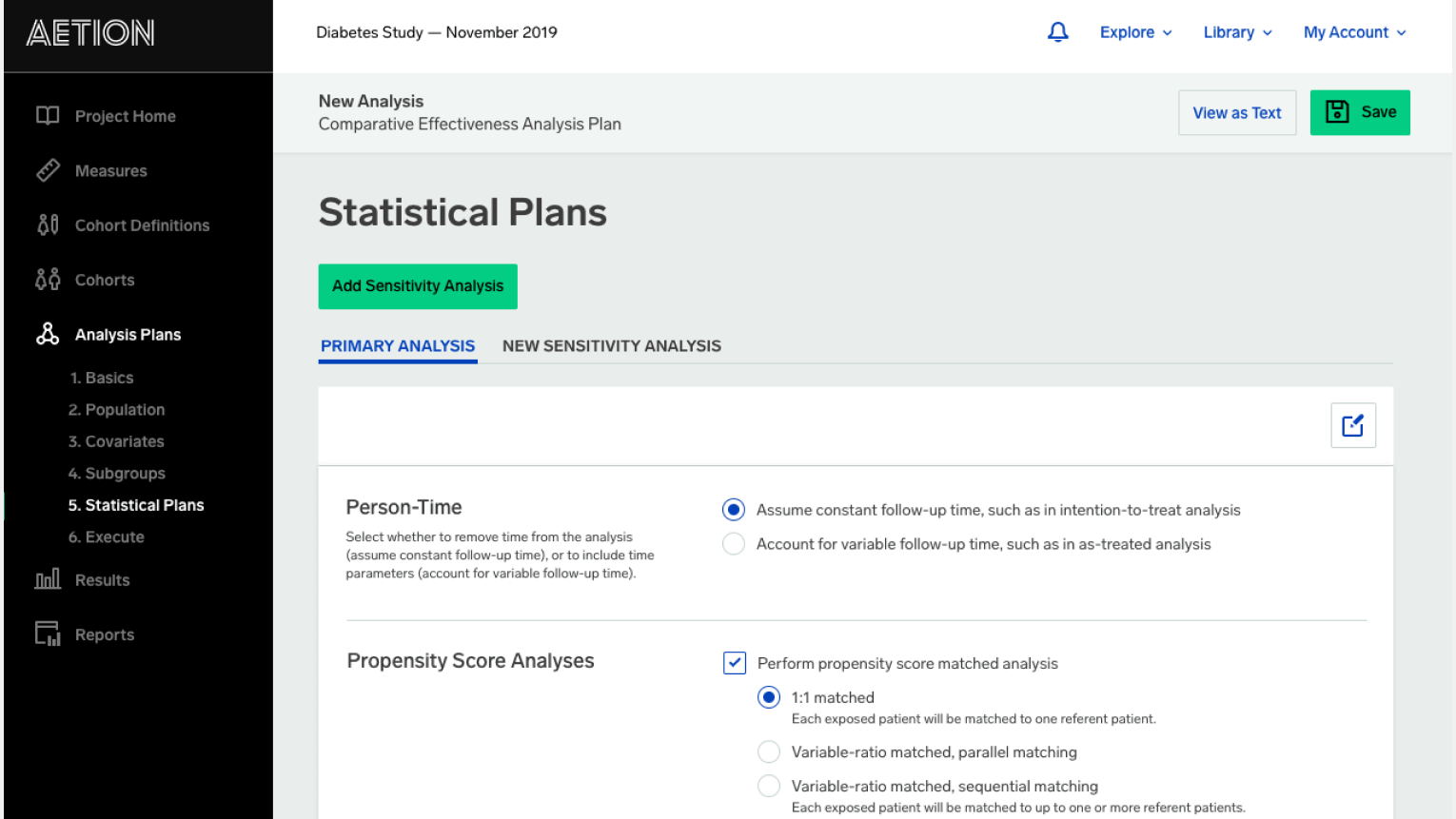Image resolution: width=1456 pixels, height=819 pixels.
Task: Select constant follow-up time option
Action: click(733, 510)
